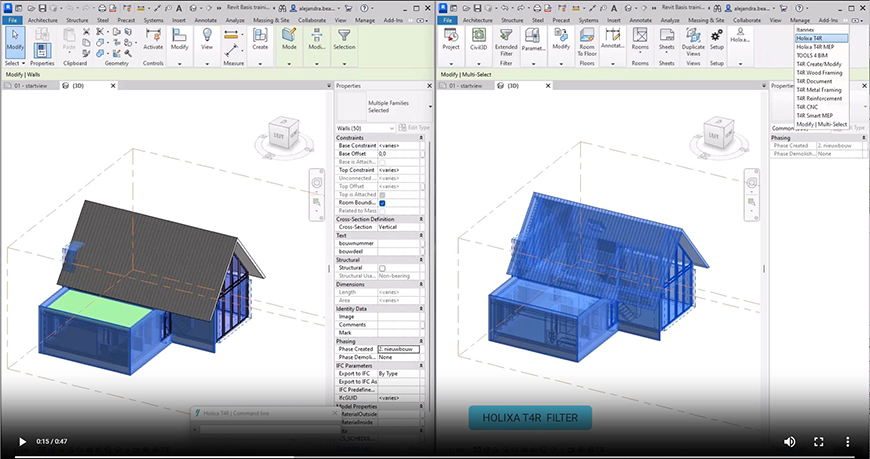The width and height of the screenshot is (870, 459).
Task: Open the Multiple Families Selected type selector
Action: pos(384,107)
